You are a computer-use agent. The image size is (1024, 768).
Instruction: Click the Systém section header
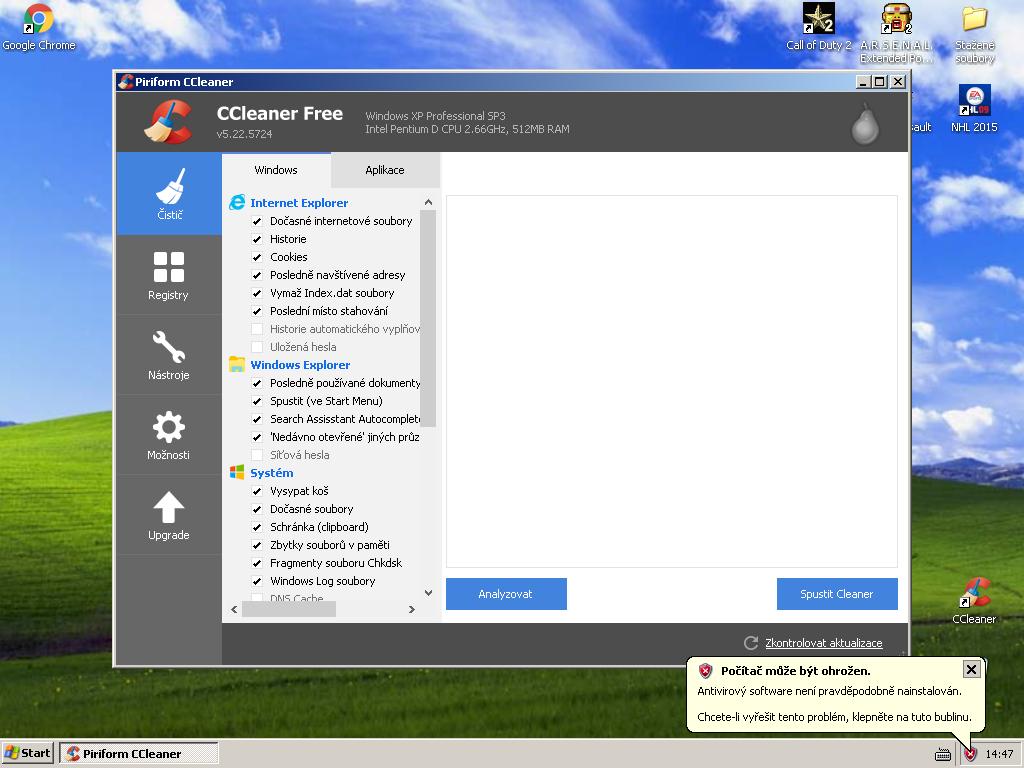click(x=272, y=472)
